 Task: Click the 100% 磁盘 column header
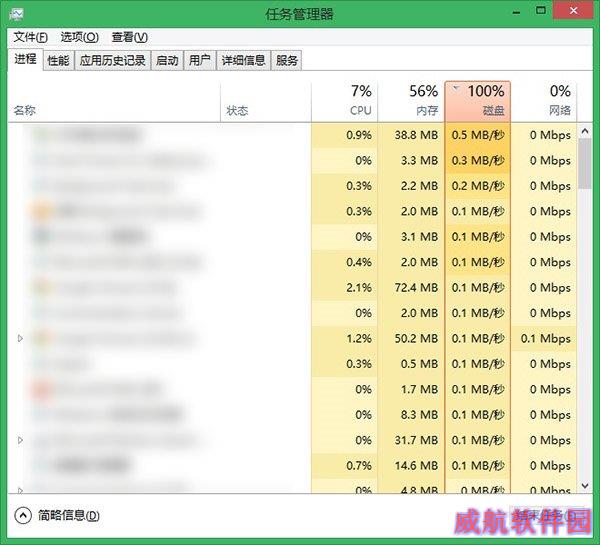click(478, 102)
